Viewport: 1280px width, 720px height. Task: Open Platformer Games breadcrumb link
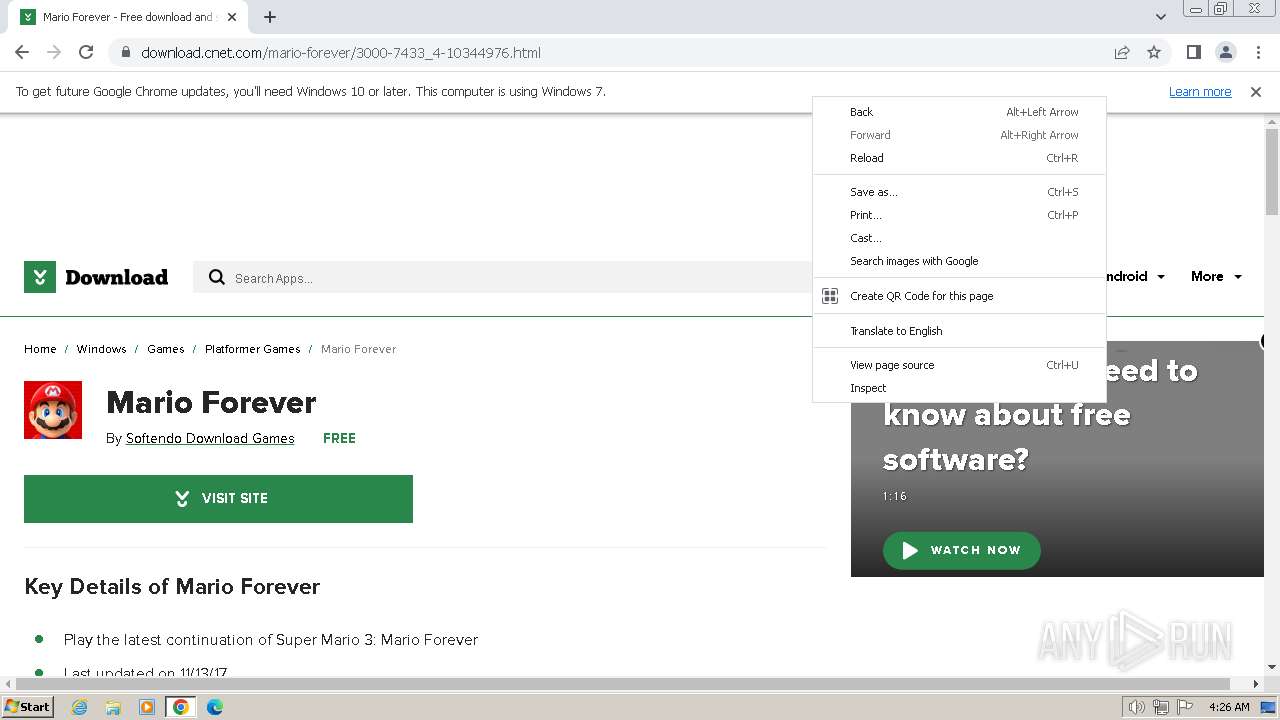tap(253, 349)
